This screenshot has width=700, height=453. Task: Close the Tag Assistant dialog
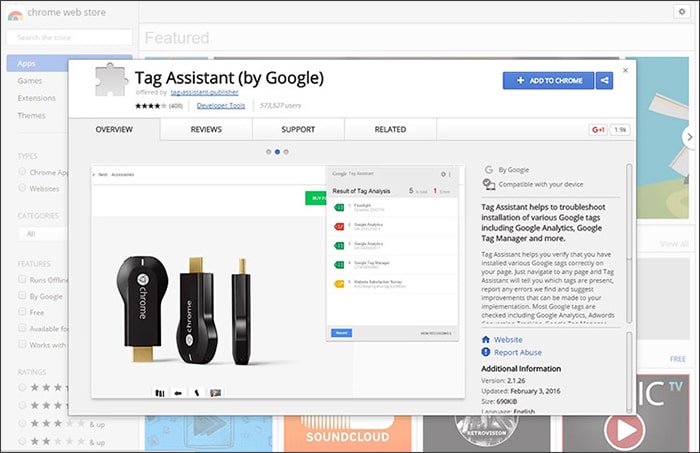pos(625,70)
